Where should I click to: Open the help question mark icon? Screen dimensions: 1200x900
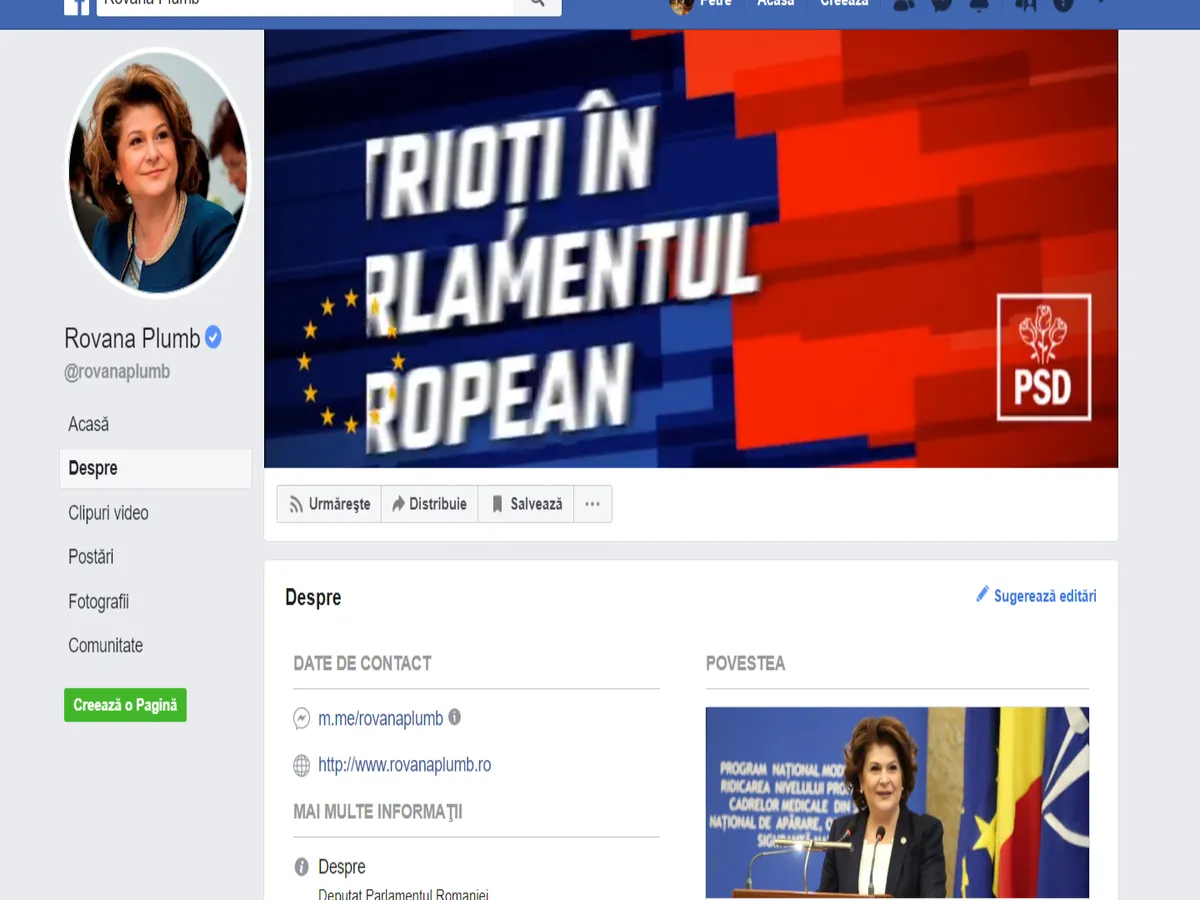pyautogui.click(x=1063, y=4)
